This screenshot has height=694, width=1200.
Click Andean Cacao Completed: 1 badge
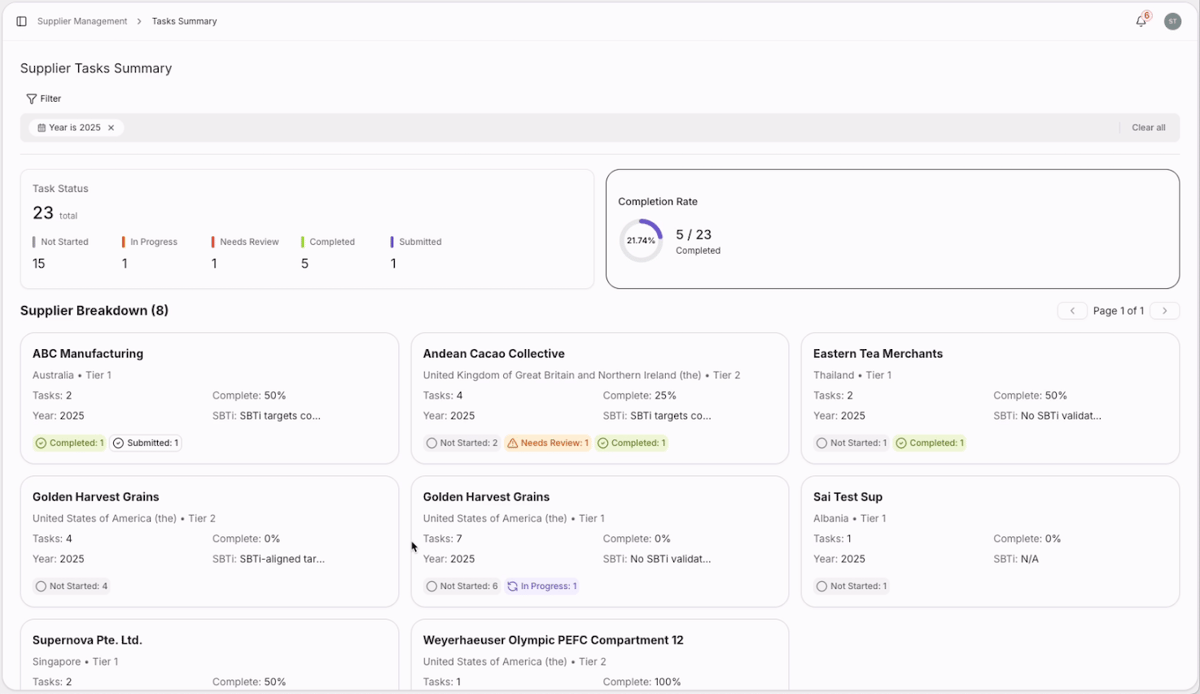630,443
